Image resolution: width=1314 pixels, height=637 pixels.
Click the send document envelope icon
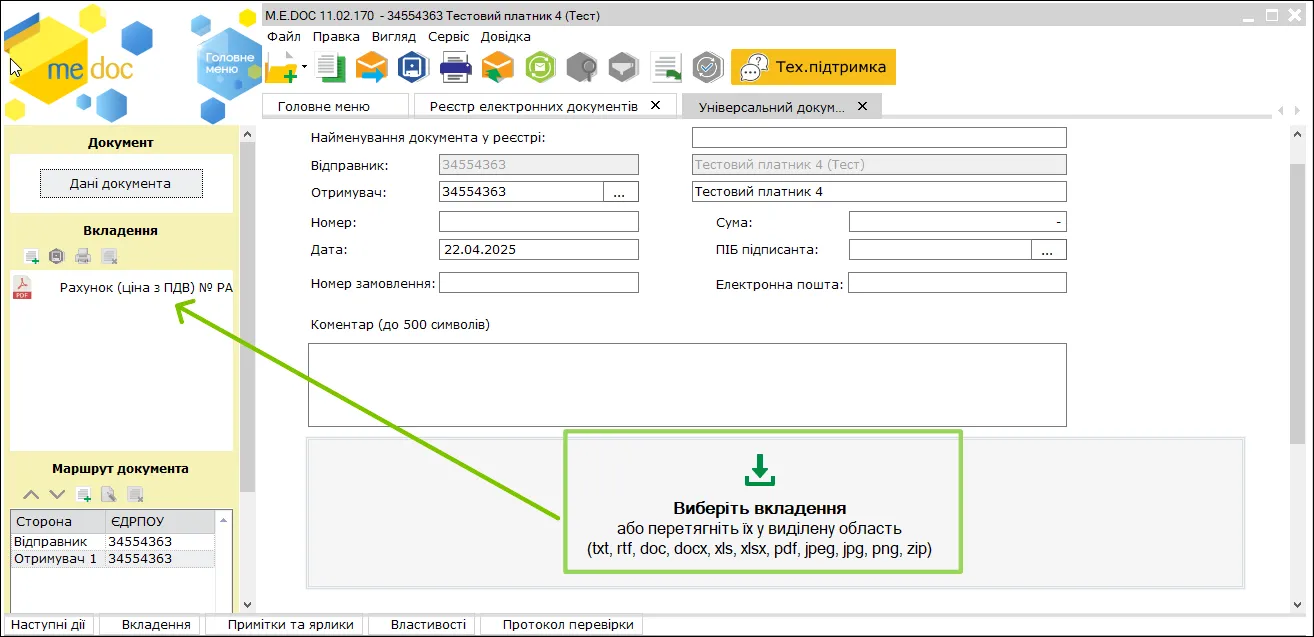tap(372, 68)
